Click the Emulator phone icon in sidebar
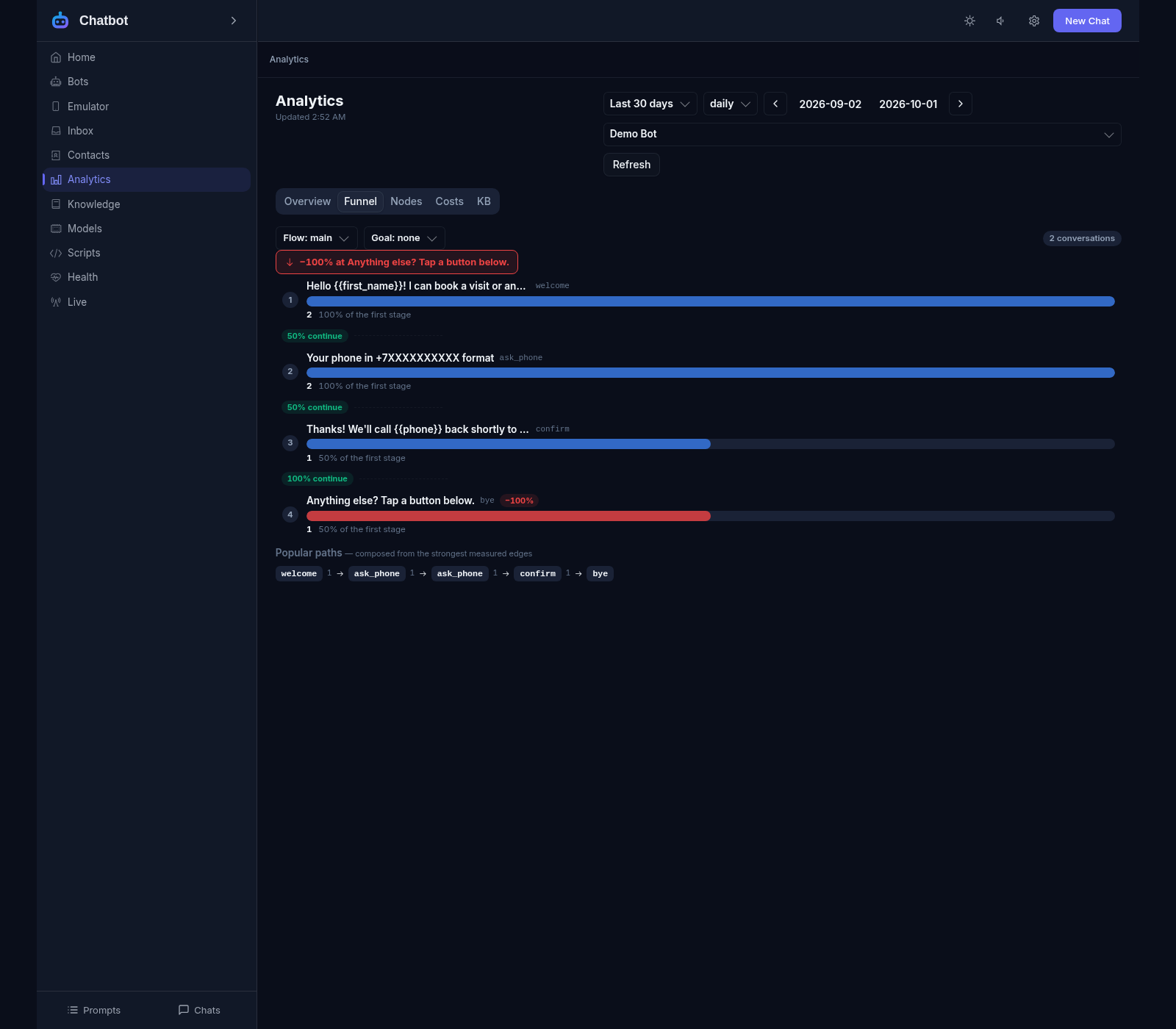Viewport: 1176px width, 1029px height. click(x=56, y=107)
